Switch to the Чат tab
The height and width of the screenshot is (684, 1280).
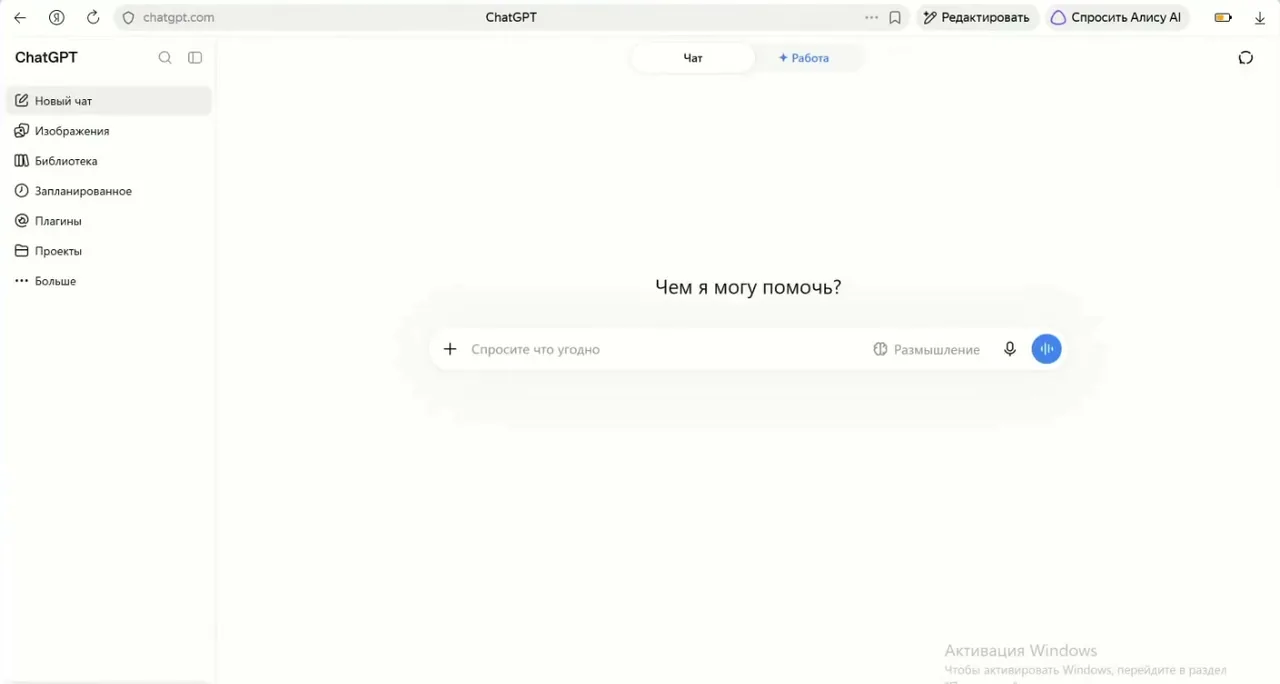(x=693, y=58)
